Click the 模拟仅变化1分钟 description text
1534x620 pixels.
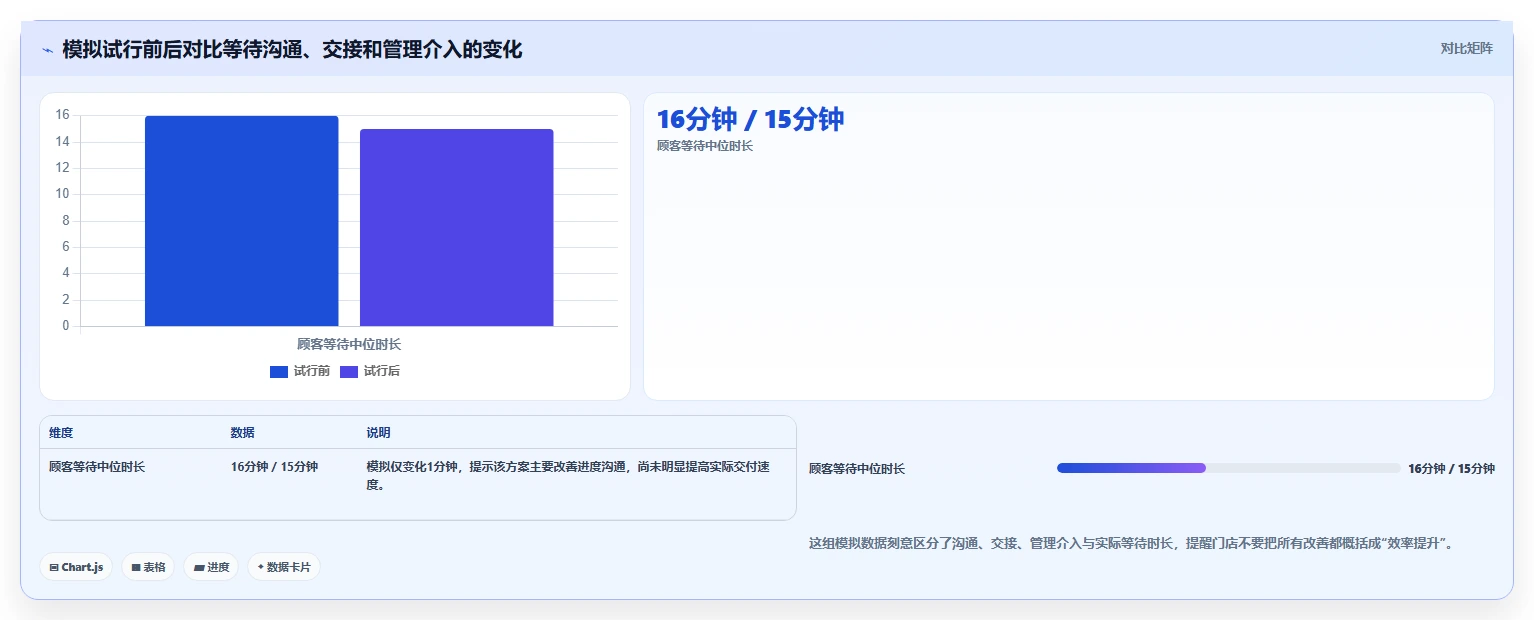tap(568, 476)
